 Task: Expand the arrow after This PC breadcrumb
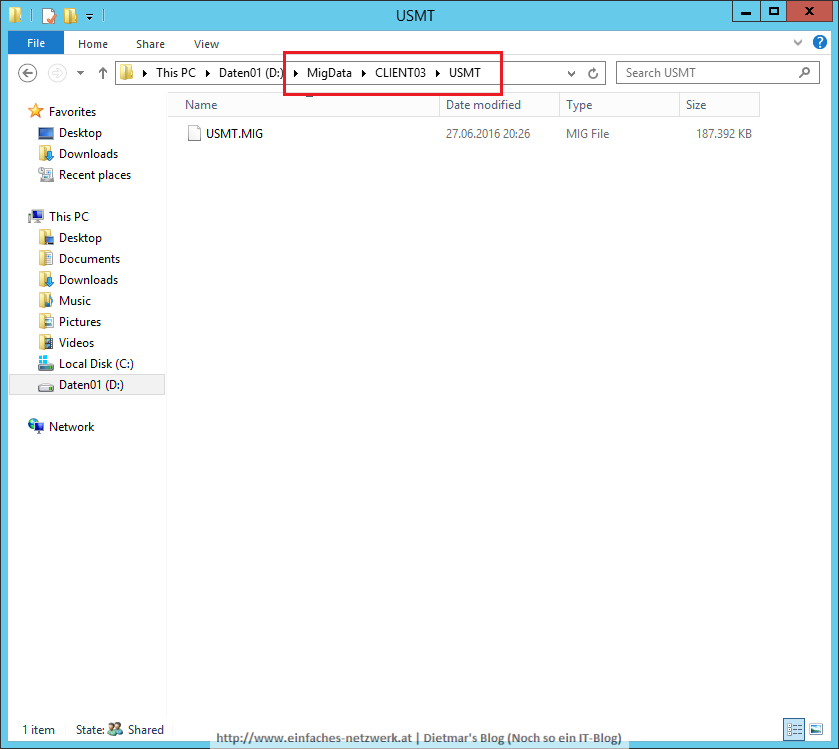[x=208, y=73]
